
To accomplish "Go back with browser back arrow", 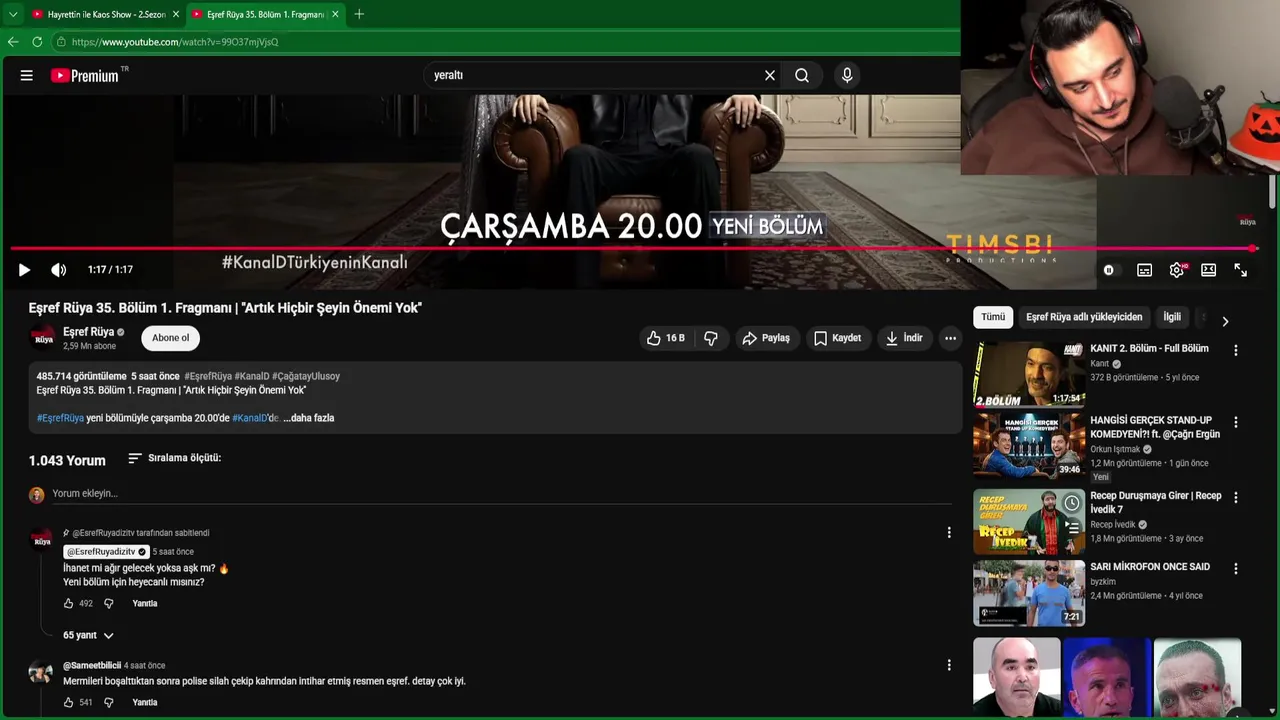I will [13, 42].
